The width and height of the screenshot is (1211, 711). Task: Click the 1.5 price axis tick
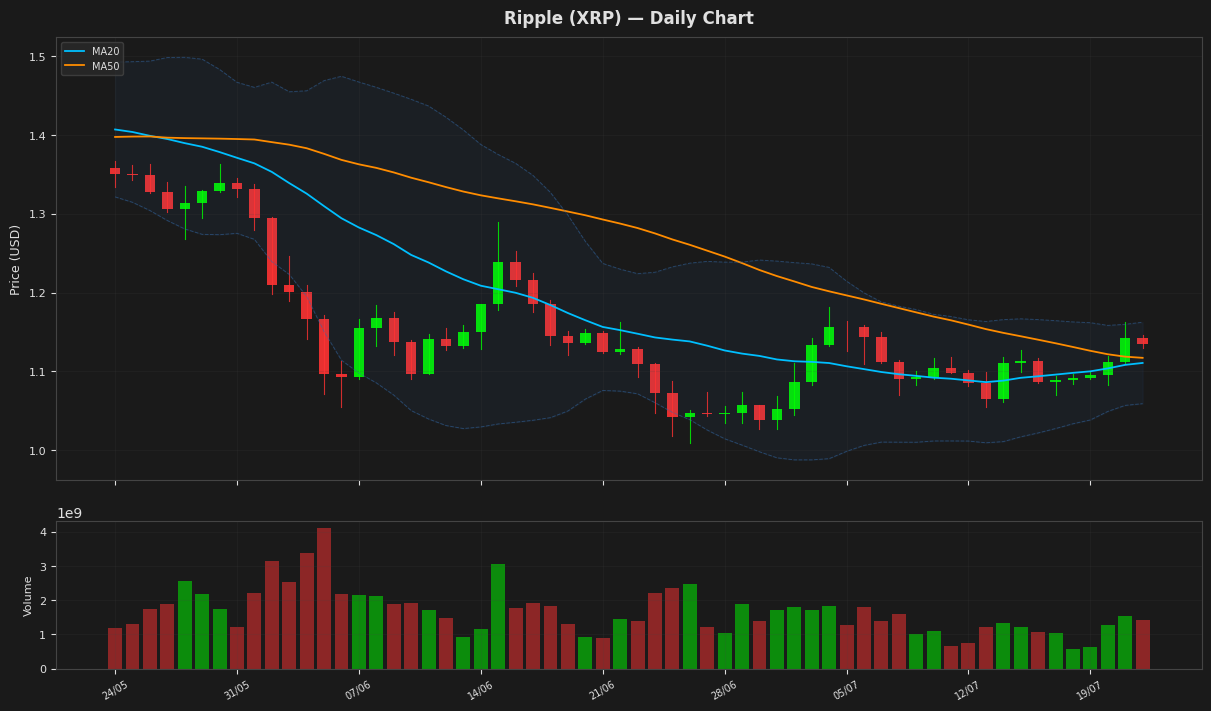click(x=37, y=57)
